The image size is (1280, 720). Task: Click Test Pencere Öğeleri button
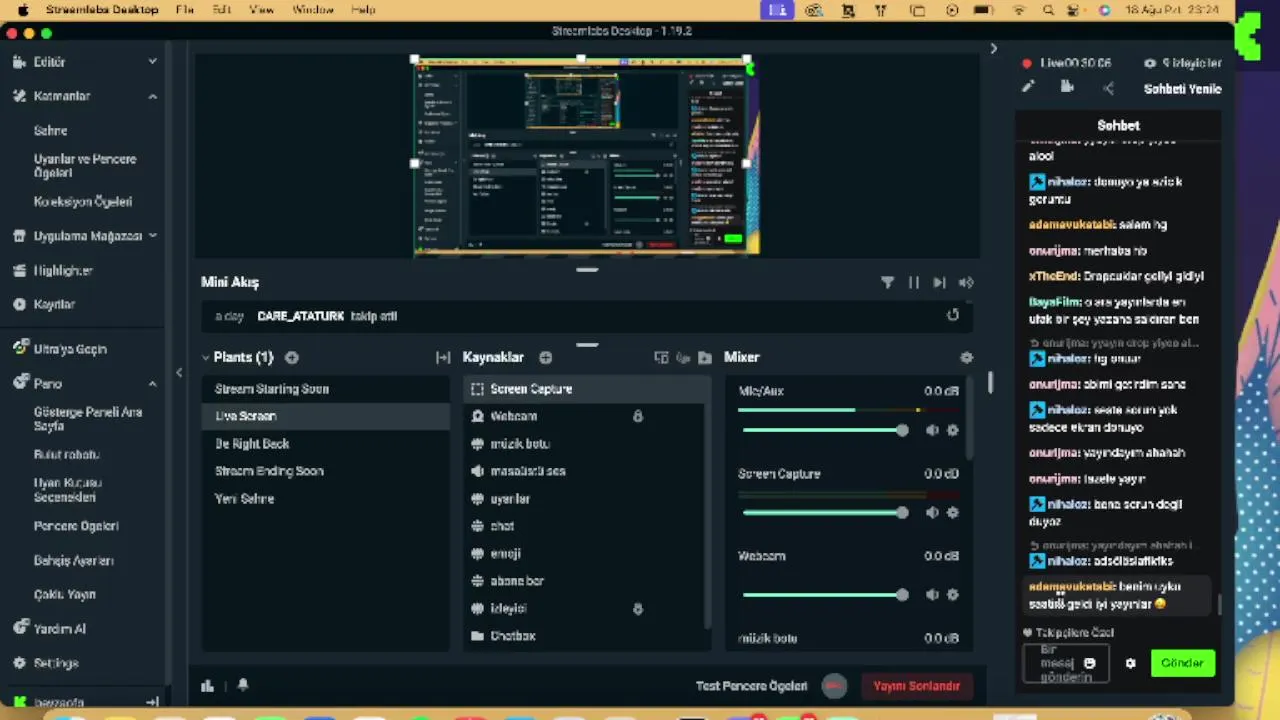751,686
